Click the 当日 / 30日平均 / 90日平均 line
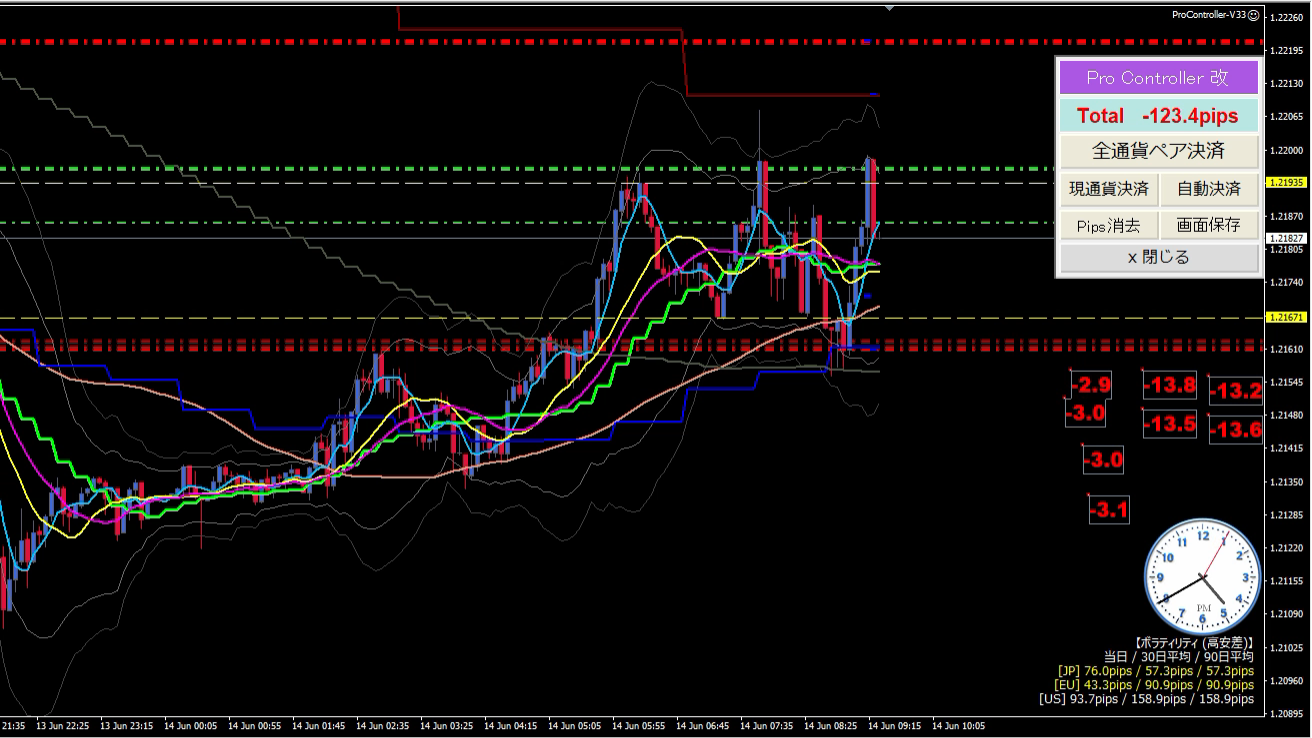Viewport: 1312px width, 738px height. pos(1178,657)
